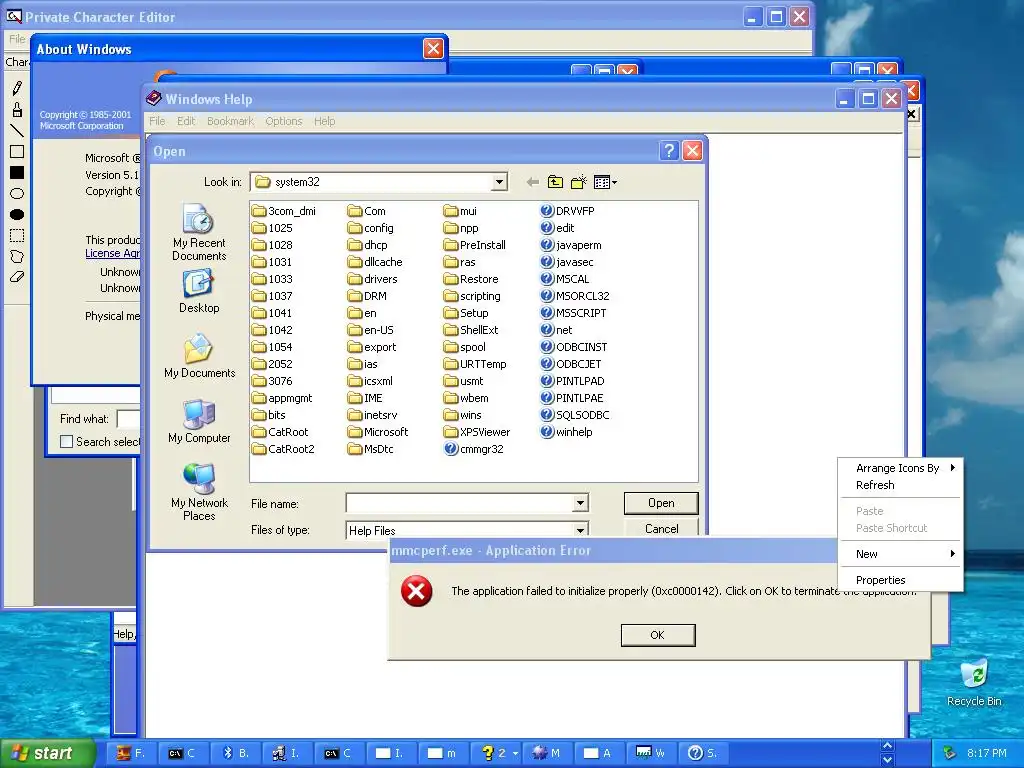The image size is (1024, 768).
Task: Select the 3com_dmi folder
Action: (283, 211)
